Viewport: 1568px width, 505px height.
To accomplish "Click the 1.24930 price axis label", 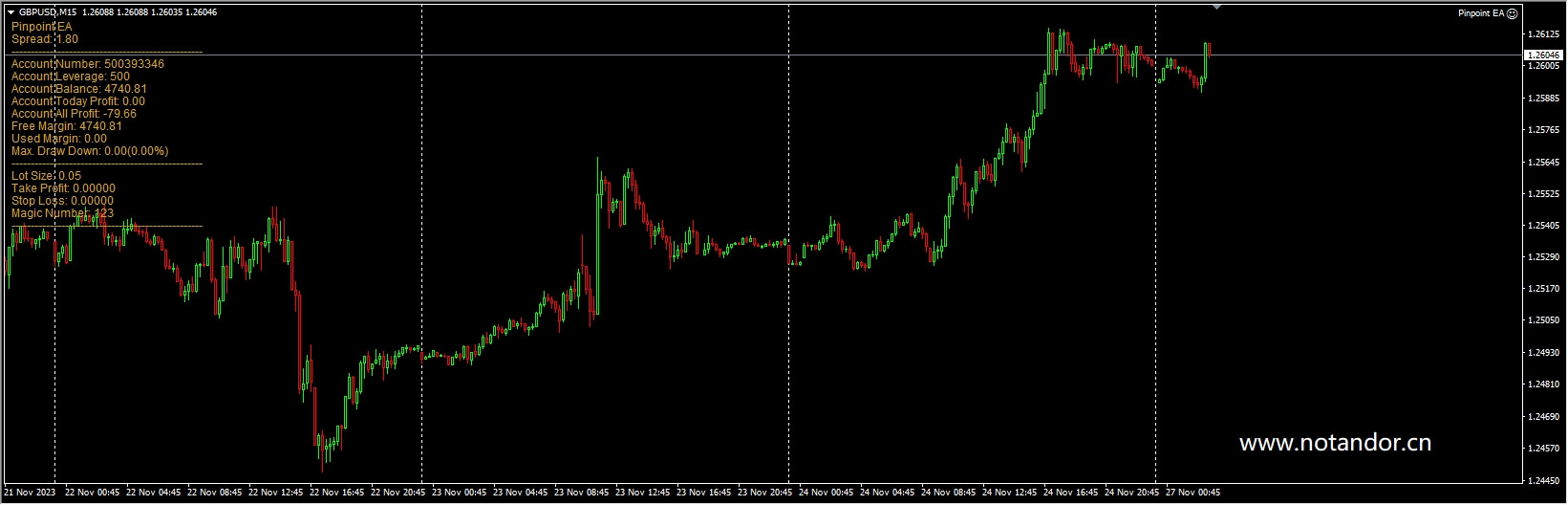I will [x=1543, y=353].
